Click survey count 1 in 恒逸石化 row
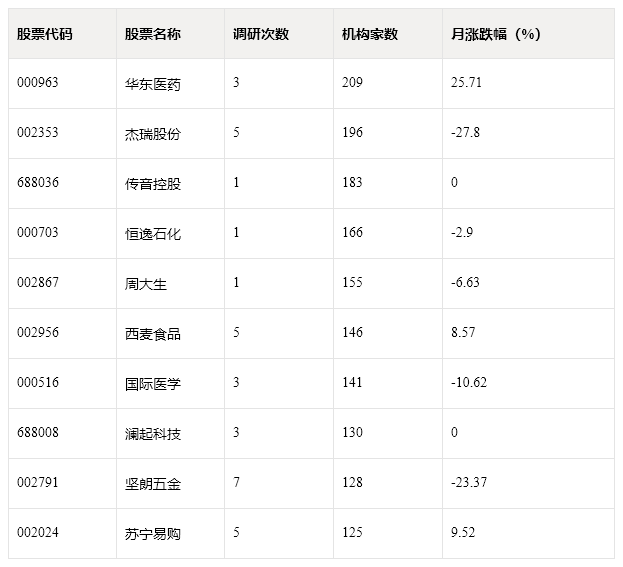 pos(236,232)
